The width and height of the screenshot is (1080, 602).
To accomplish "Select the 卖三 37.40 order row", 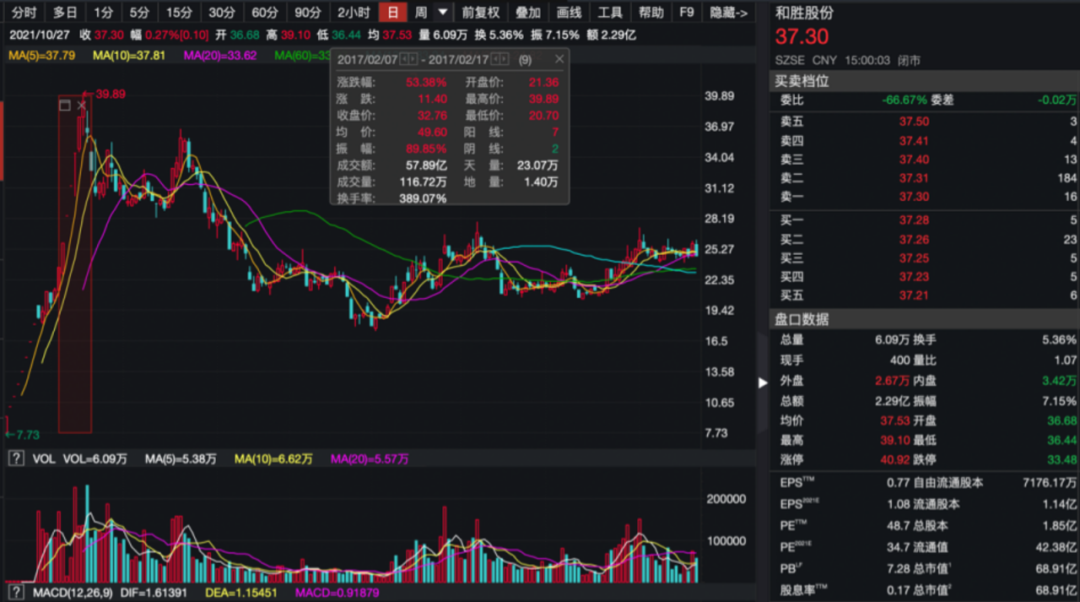I will coord(925,159).
